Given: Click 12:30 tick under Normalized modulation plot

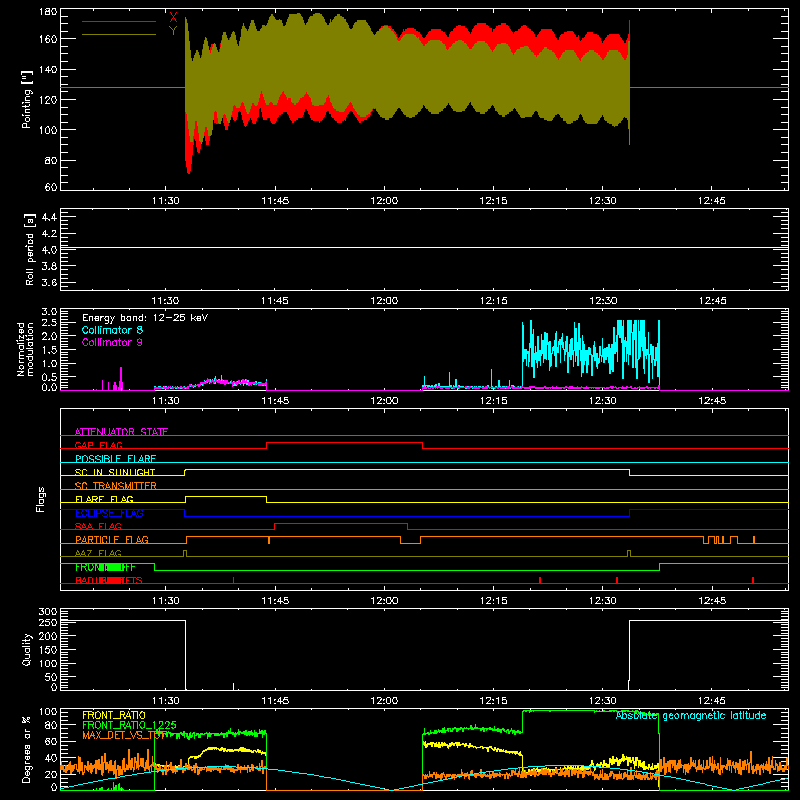Looking at the screenshot, I should (603, 401).
